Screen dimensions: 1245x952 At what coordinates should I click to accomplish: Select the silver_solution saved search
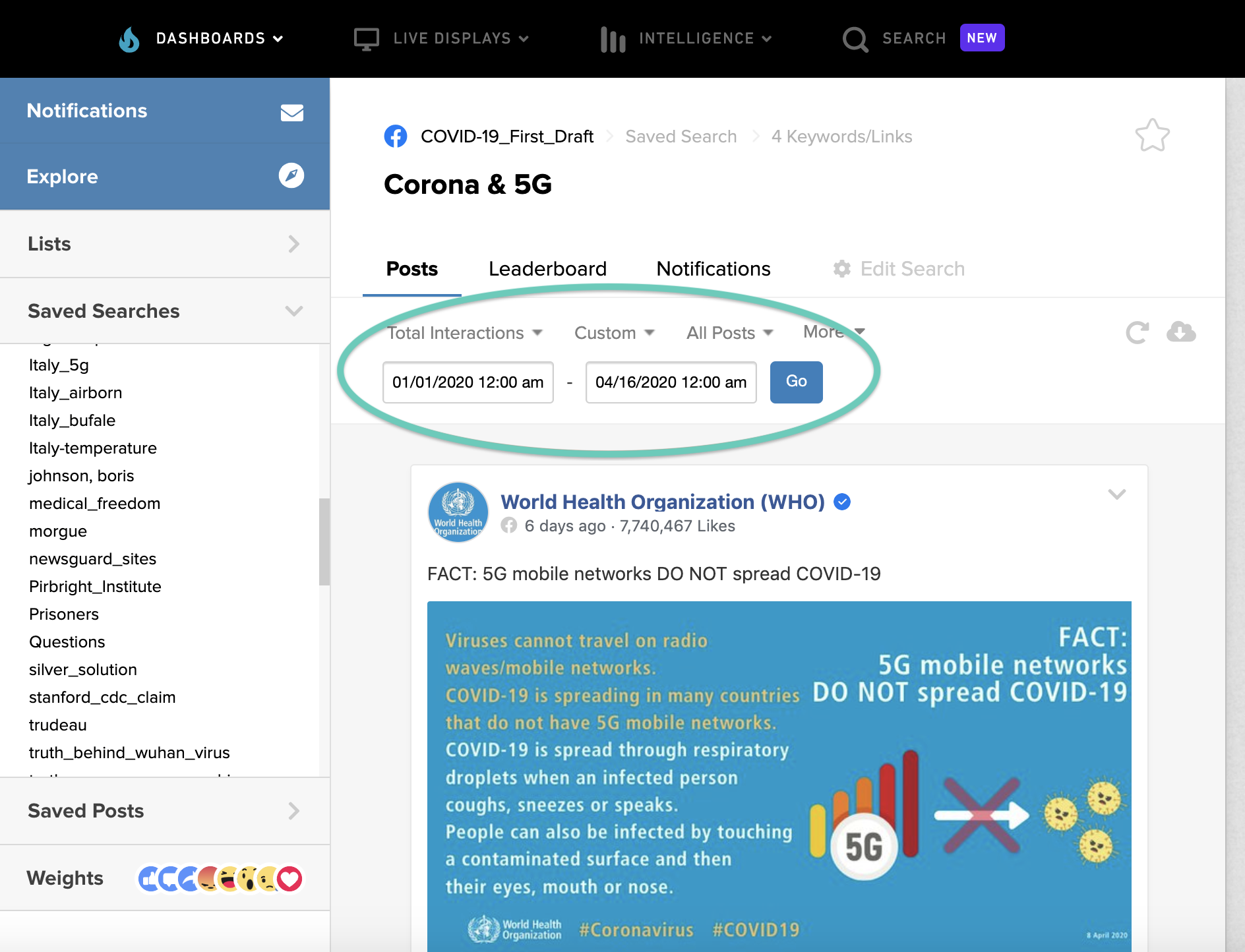tap(83, 670)
